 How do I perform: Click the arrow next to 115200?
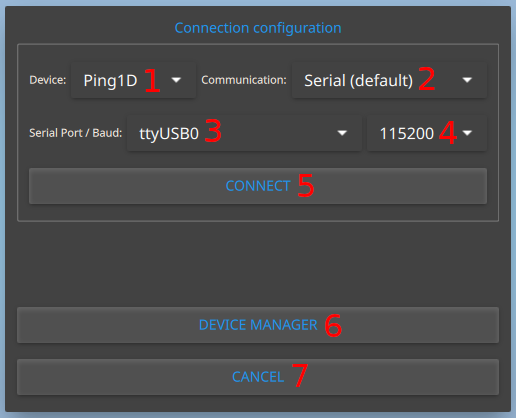point(467,133)
